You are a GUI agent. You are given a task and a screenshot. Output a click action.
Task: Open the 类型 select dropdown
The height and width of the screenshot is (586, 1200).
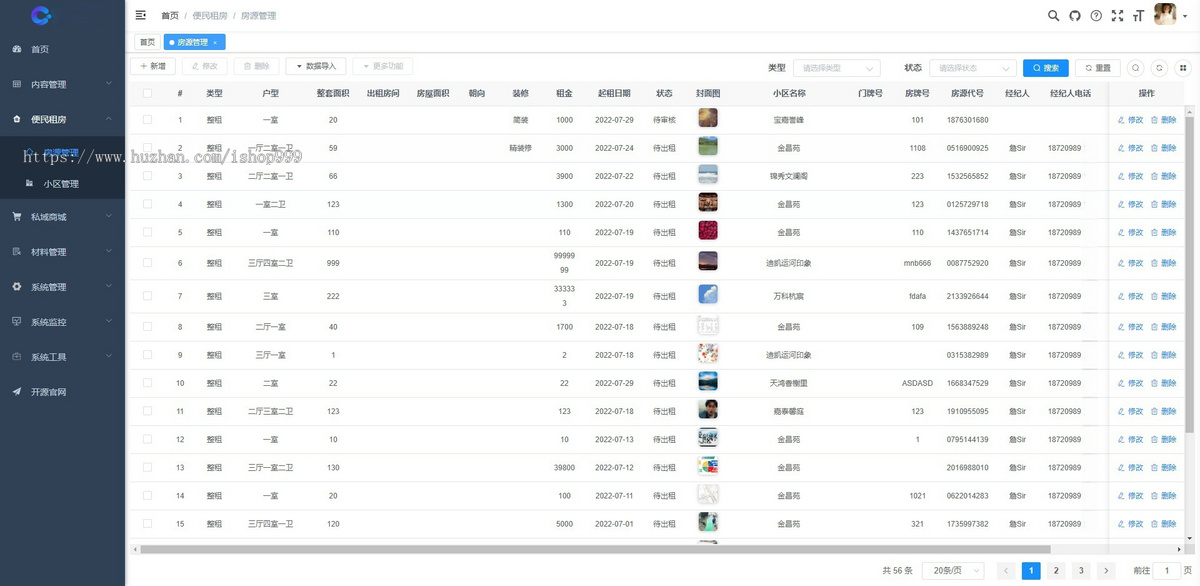pyautogui.click(x=837, y=68)
